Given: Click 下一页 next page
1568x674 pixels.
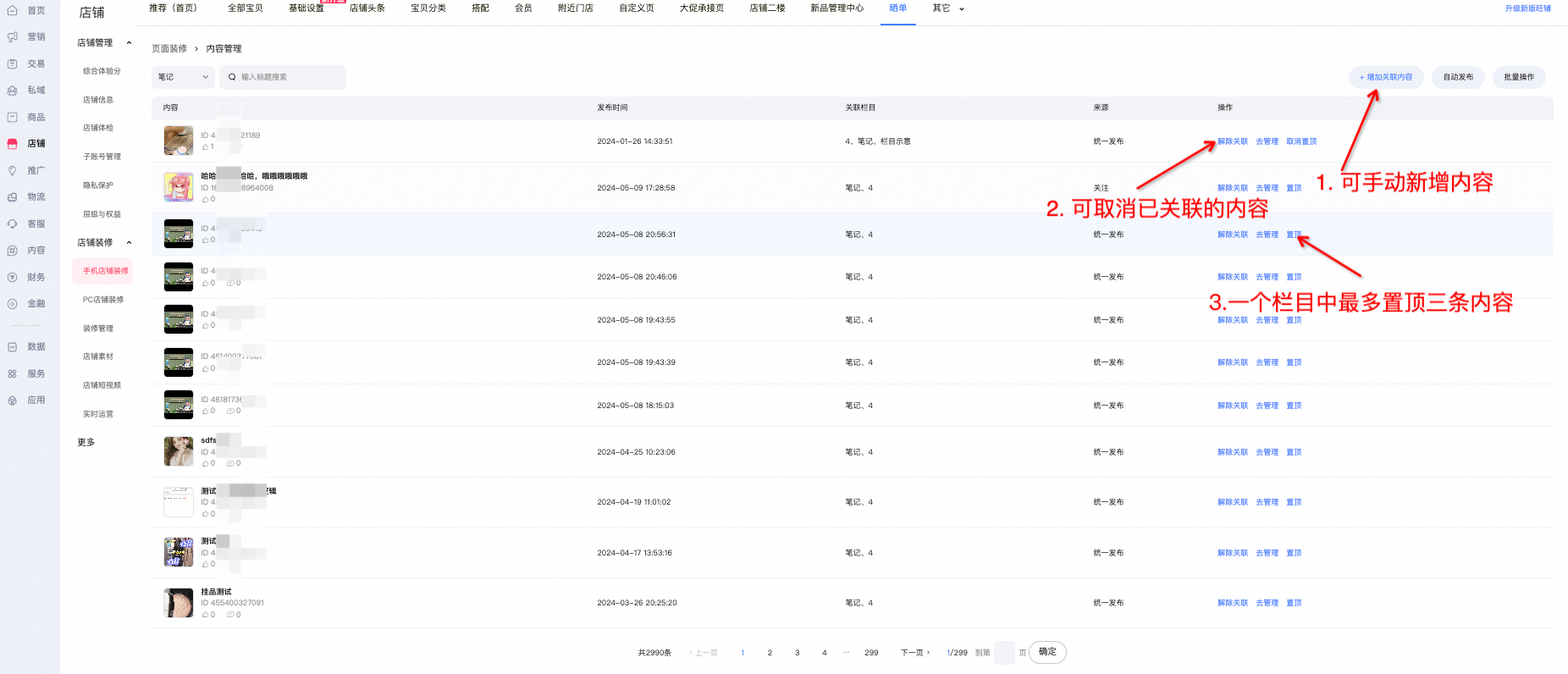Looking at the screenshot, I should (x=915, y=653).
